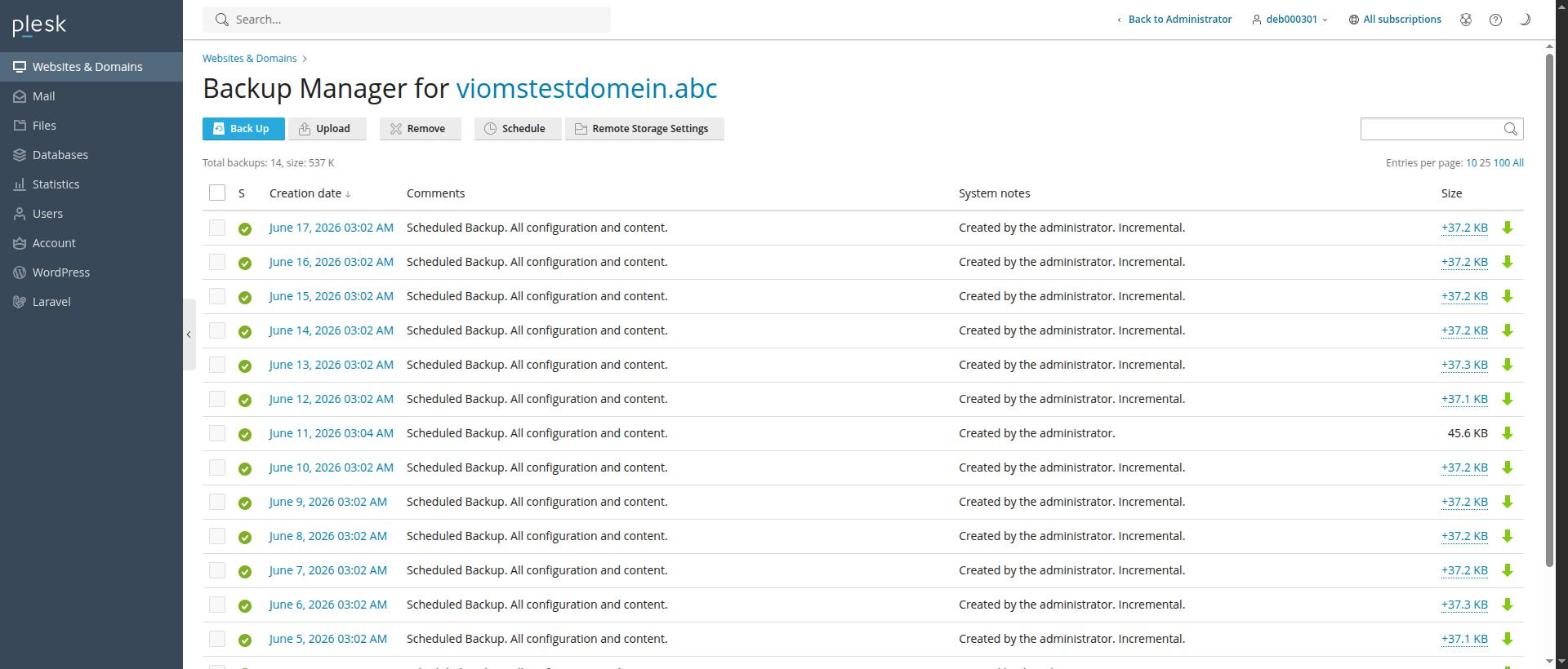Open WordPress in sidebar
Image resolution: width=1568 pixels, height=669 pixels.
tap(91, 272)
